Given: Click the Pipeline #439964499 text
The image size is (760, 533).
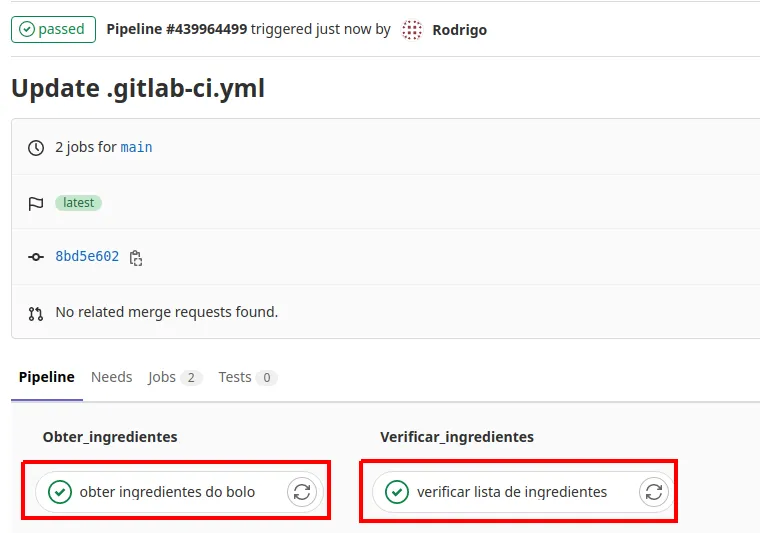Looking at the screenshot, I should point(177,29).
